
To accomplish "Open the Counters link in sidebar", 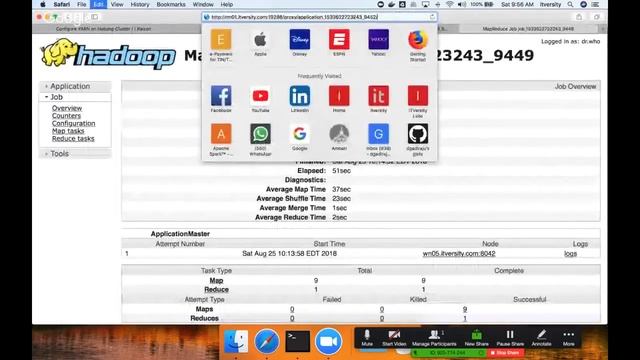I will [66, 116].
